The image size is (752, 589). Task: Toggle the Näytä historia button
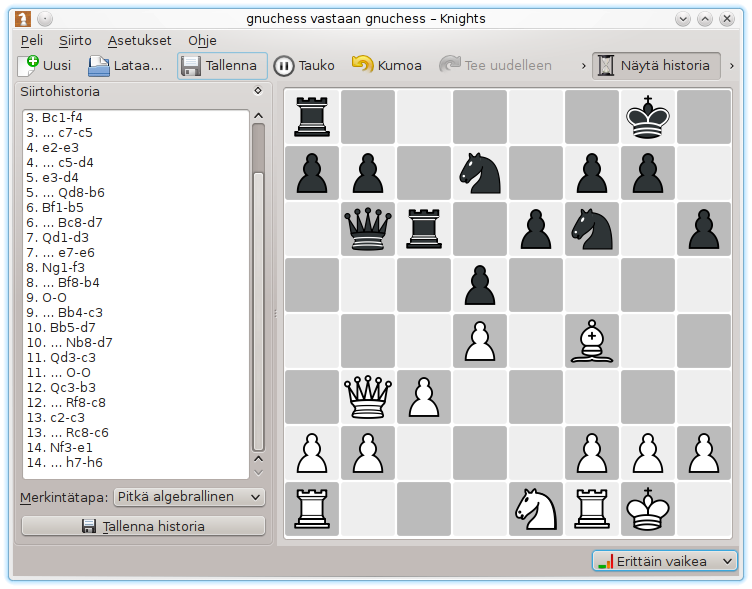655,66
